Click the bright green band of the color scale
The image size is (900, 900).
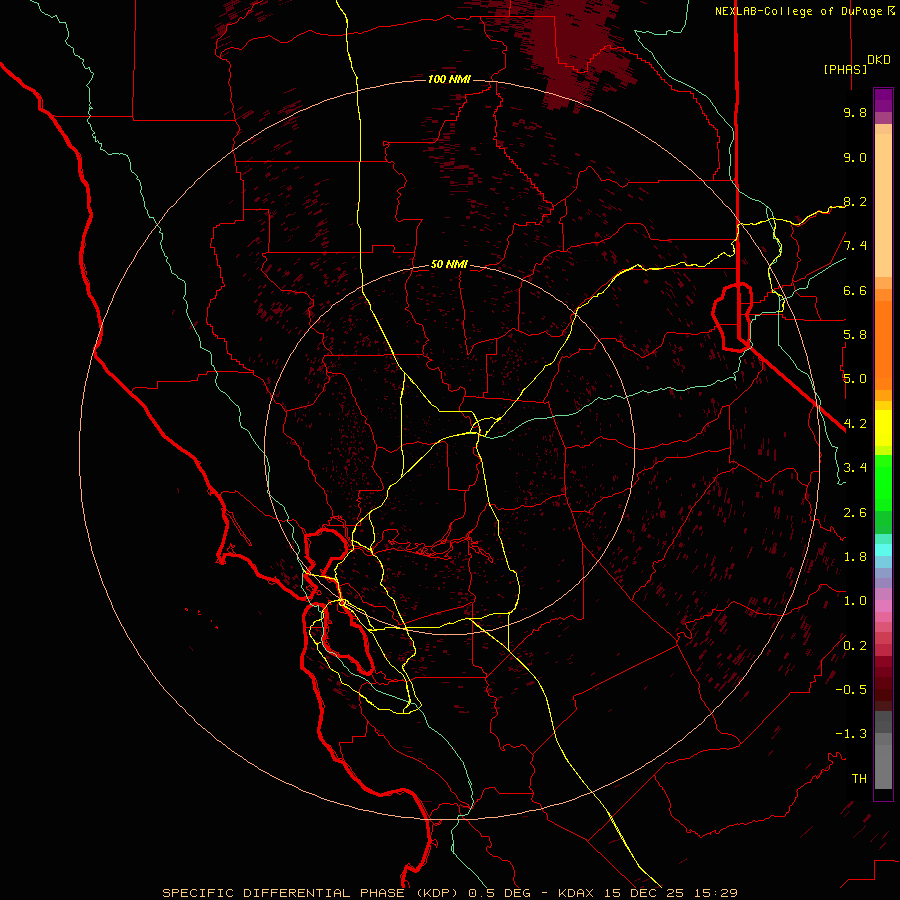(883, 482)
